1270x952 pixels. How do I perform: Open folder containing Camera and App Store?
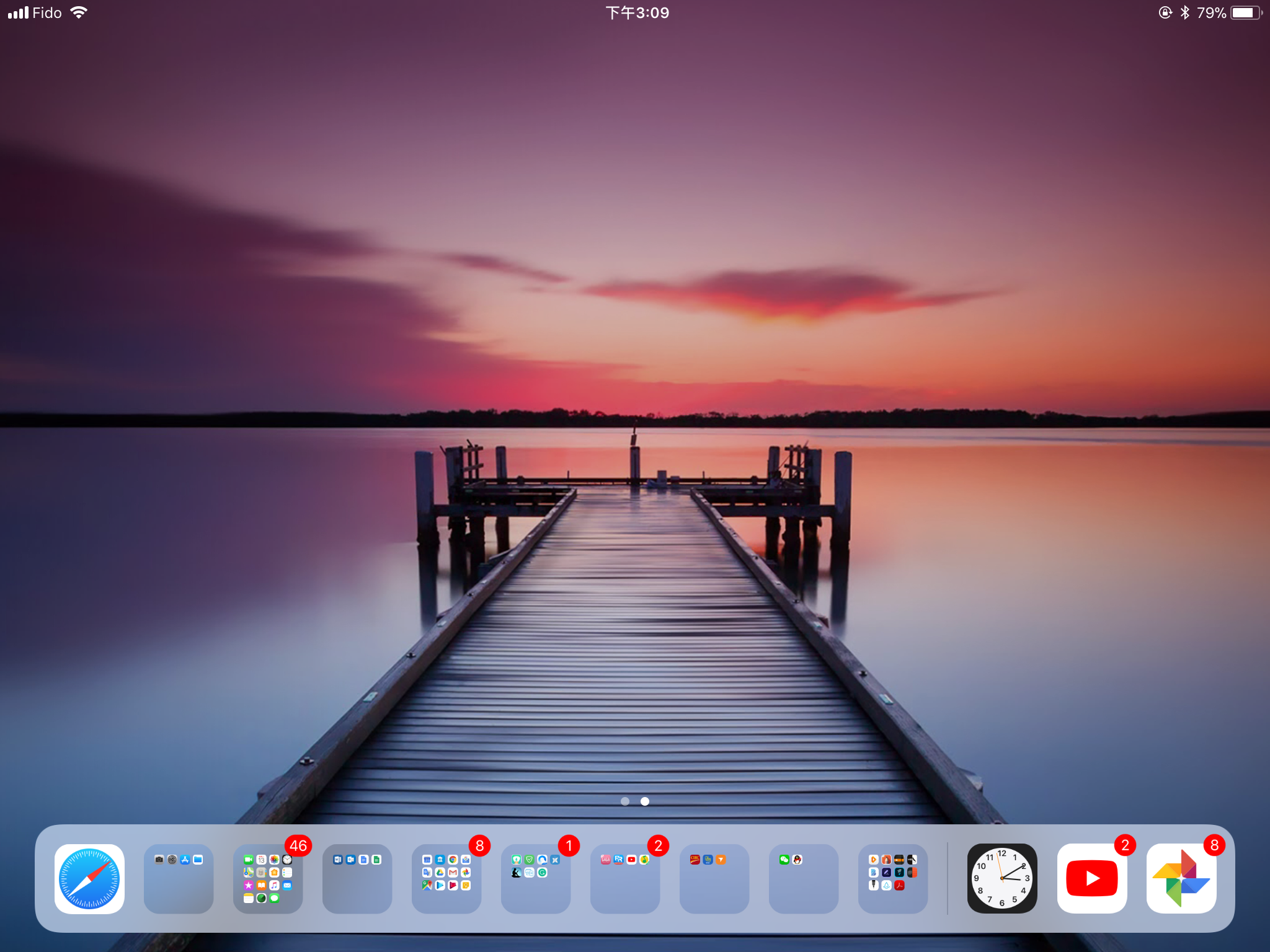point(179,878)
